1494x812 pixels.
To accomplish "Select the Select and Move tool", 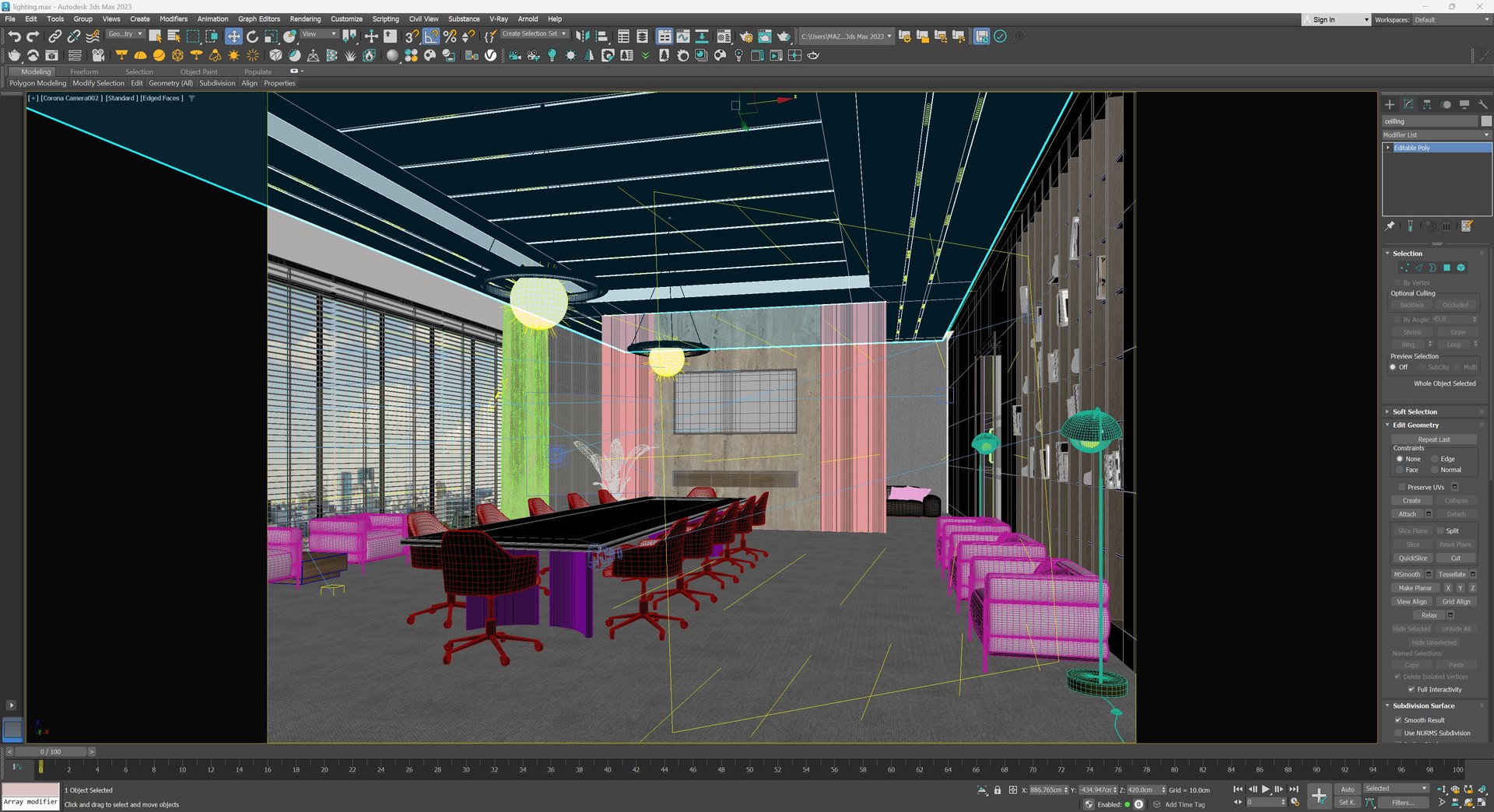I will pos(233,36).
